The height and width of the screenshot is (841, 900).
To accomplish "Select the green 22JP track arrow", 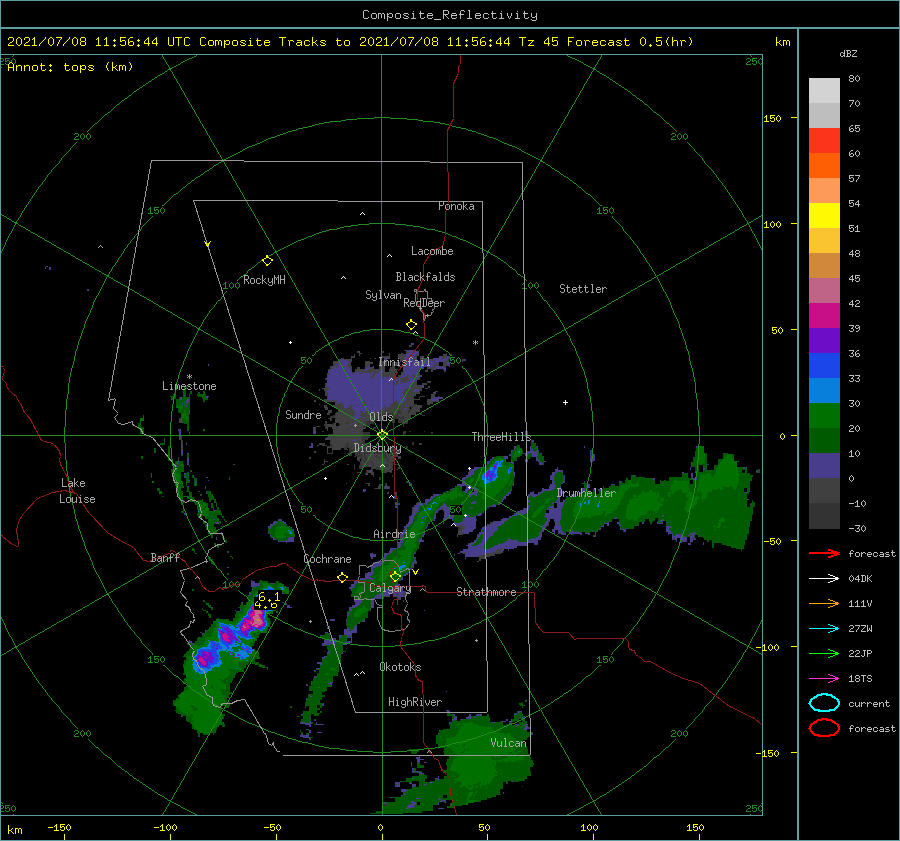I will (824, 653).
